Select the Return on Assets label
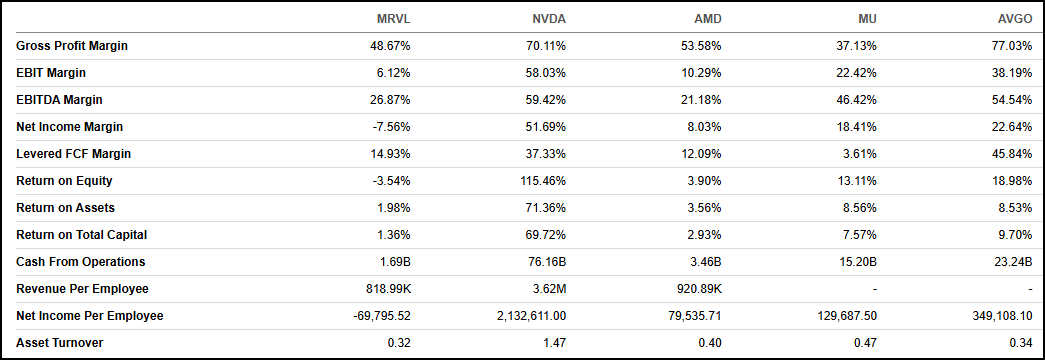The width and height of the screenshot is (1045, 360). pyautogui.click(x=65, y=208)
